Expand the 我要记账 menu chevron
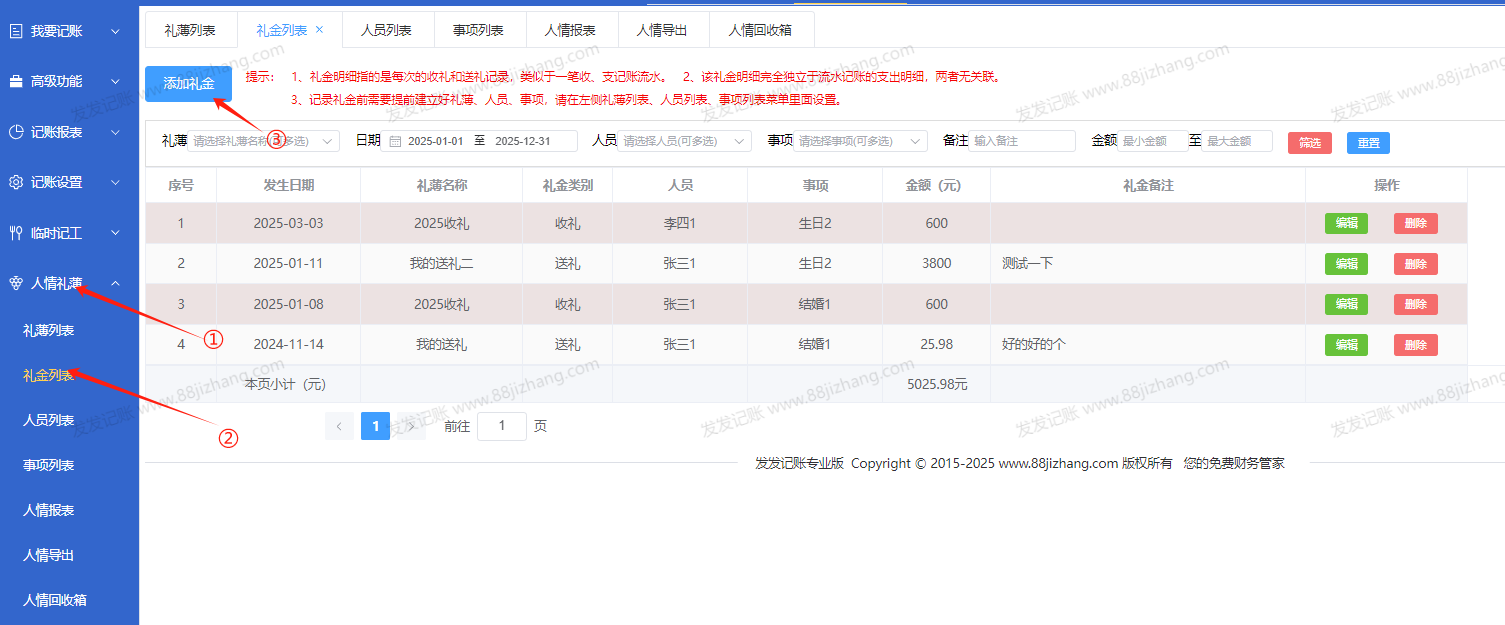This screenshot has height=625, width=1505. [x=115, y=31]
